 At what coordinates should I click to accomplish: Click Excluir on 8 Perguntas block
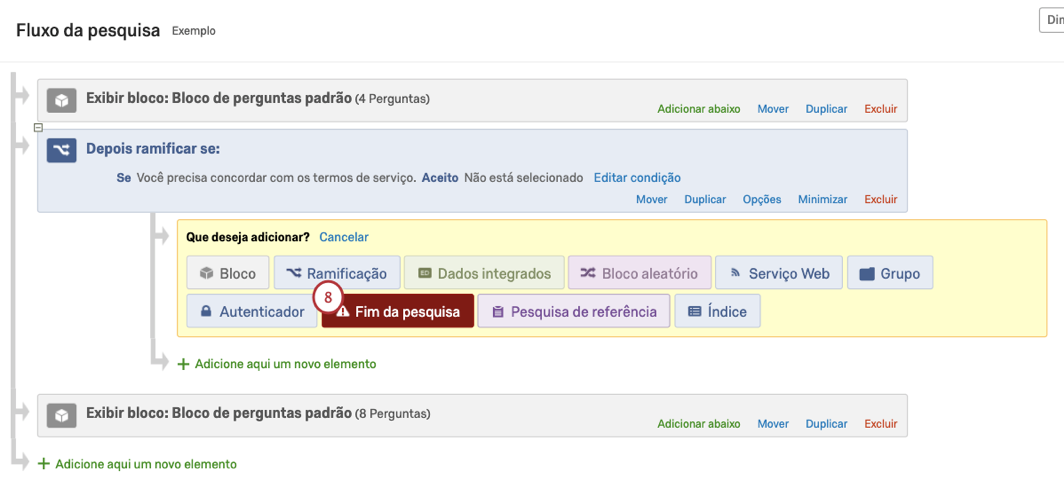[881, 424]
